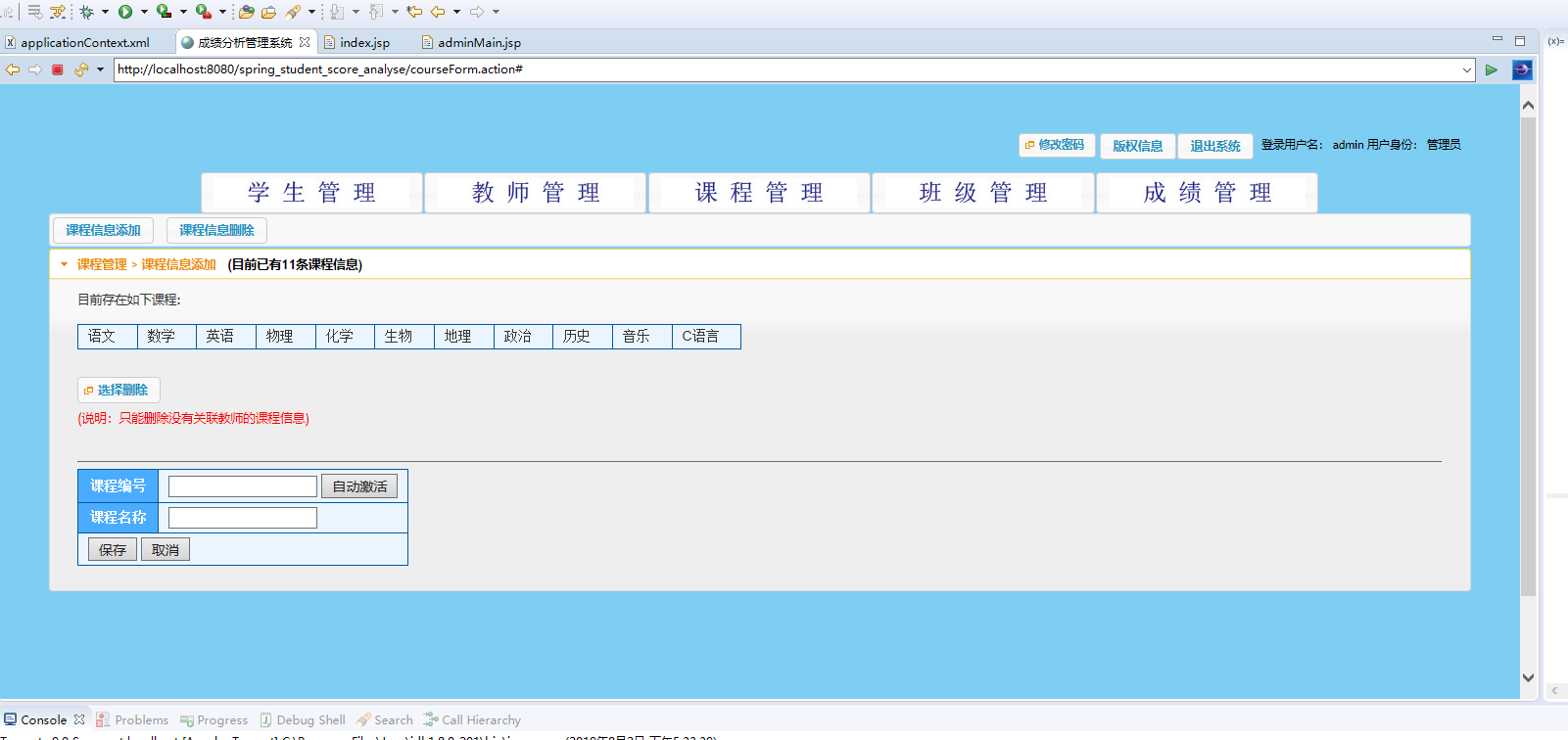Open the toolbar Back history dropdown arrow
The image size is (1568, 740).
click(x=456, y=12)
